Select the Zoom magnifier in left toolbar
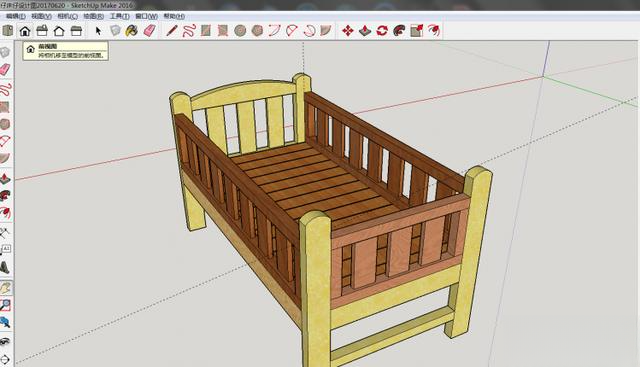640x367 pixels. (x=5, y=305)
